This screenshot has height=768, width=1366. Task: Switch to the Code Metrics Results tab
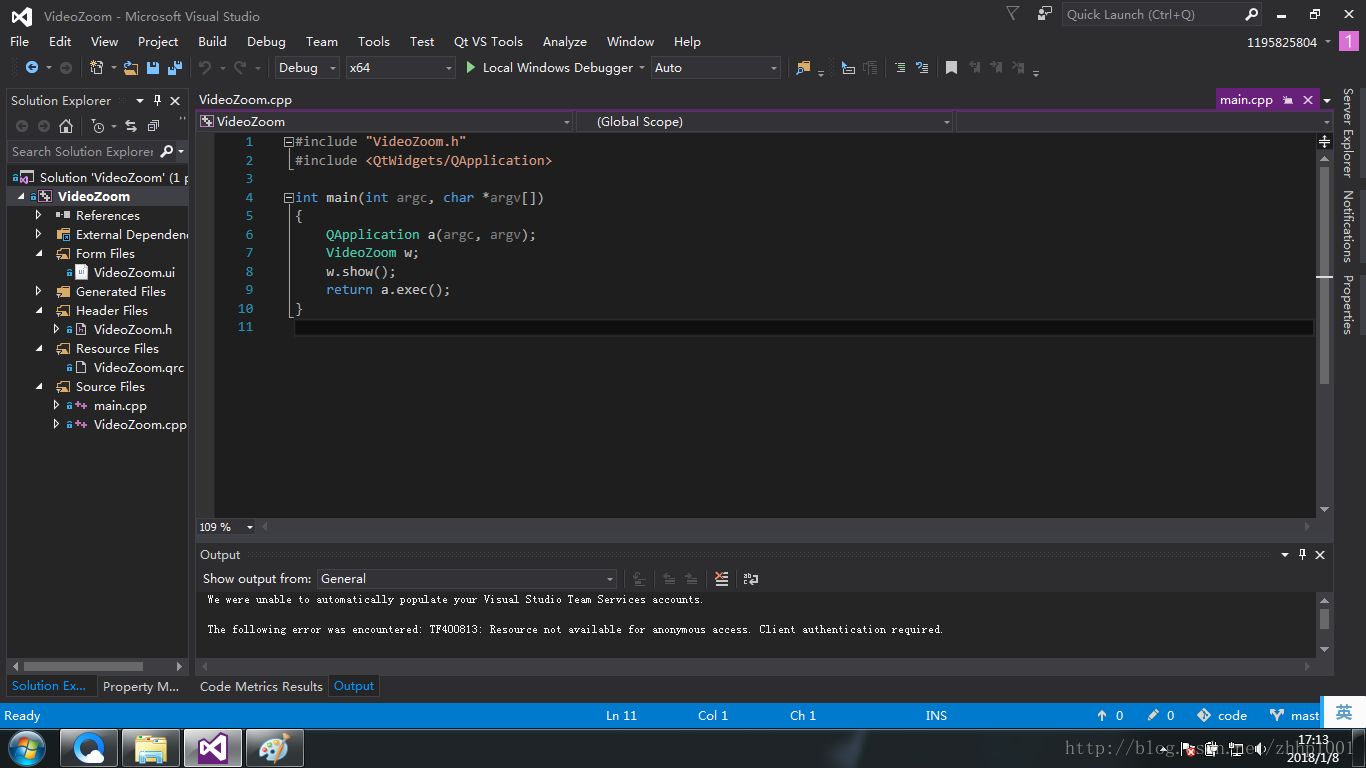[261, 686]
